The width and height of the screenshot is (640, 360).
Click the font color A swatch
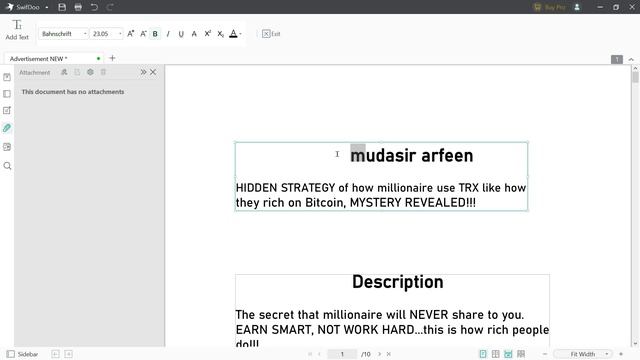233,34
